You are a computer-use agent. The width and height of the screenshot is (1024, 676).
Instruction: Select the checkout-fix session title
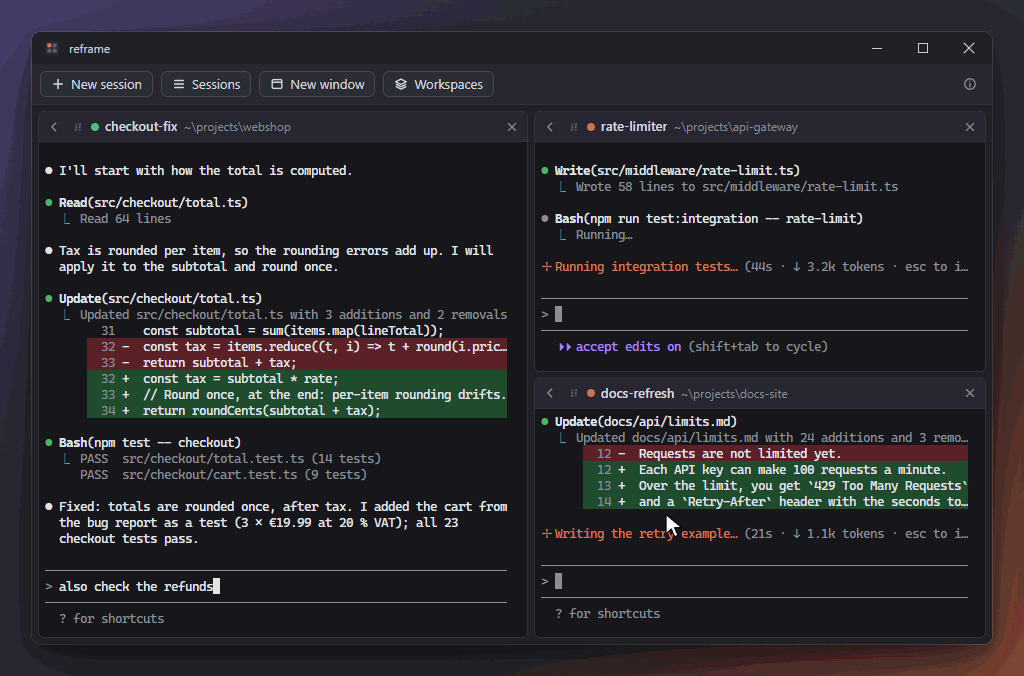[x=141, y=127]
